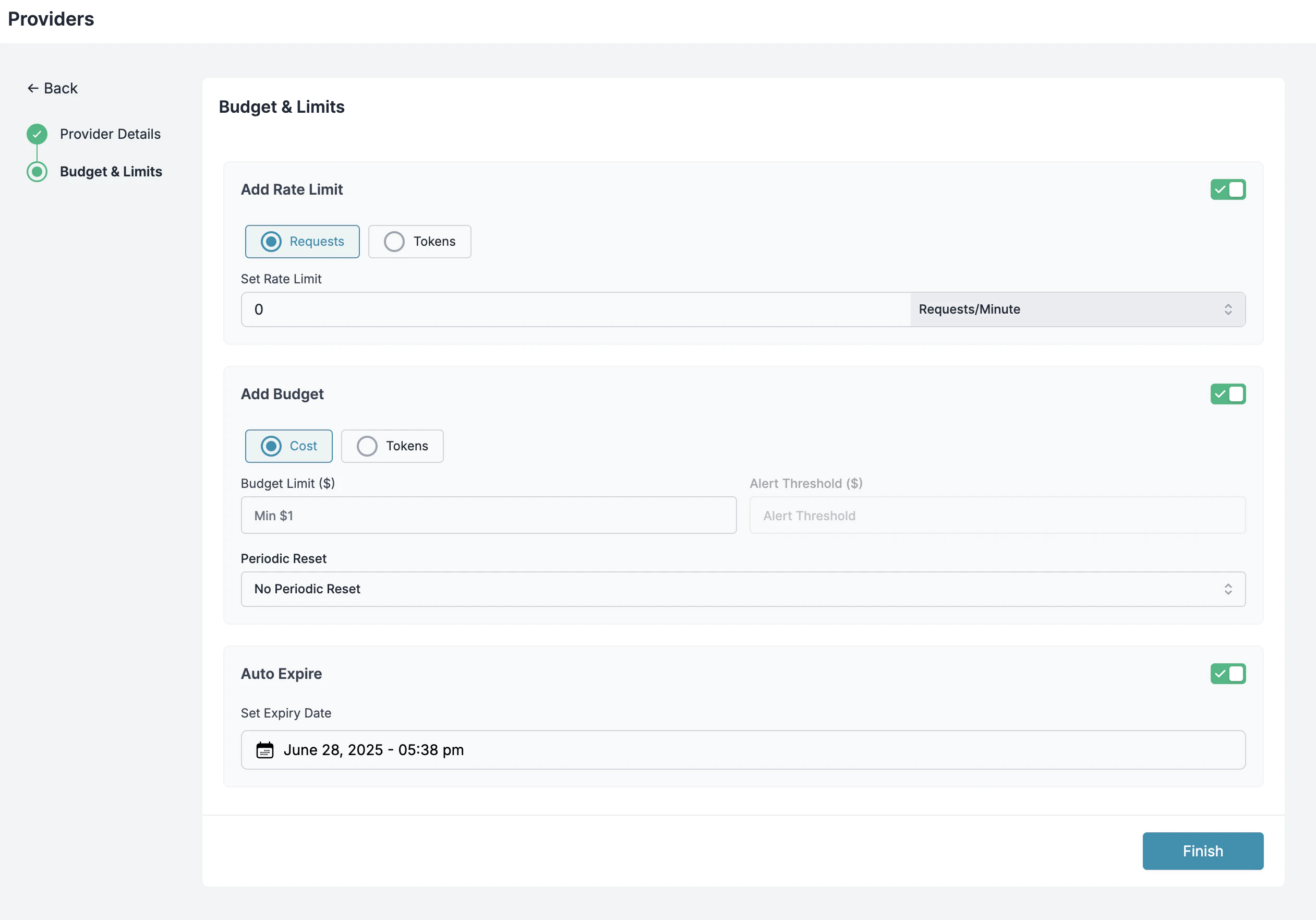
Task: Choose Tokens as the budget type
Action: coord(392,446)
